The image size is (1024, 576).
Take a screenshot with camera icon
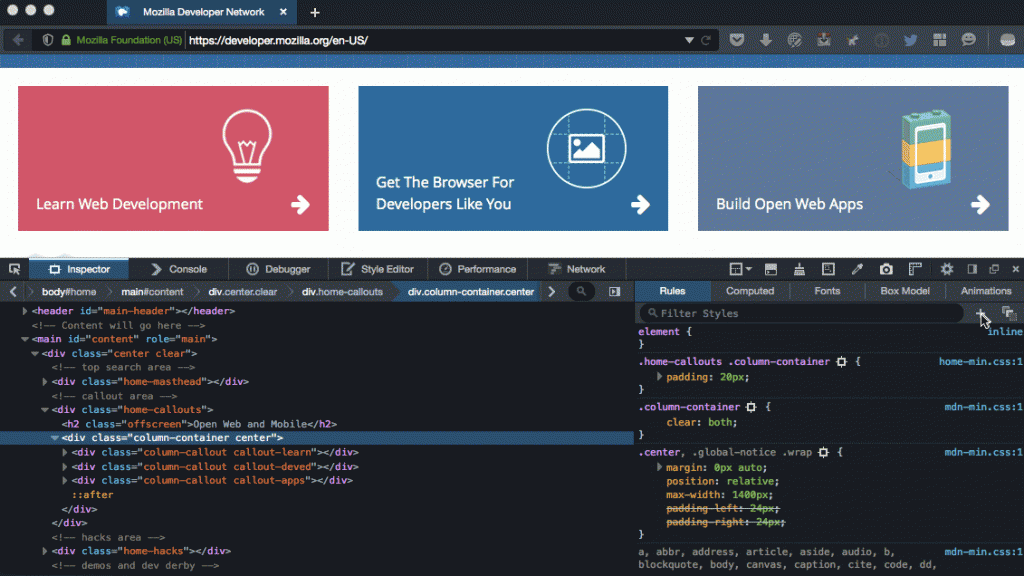coord(886,269)
